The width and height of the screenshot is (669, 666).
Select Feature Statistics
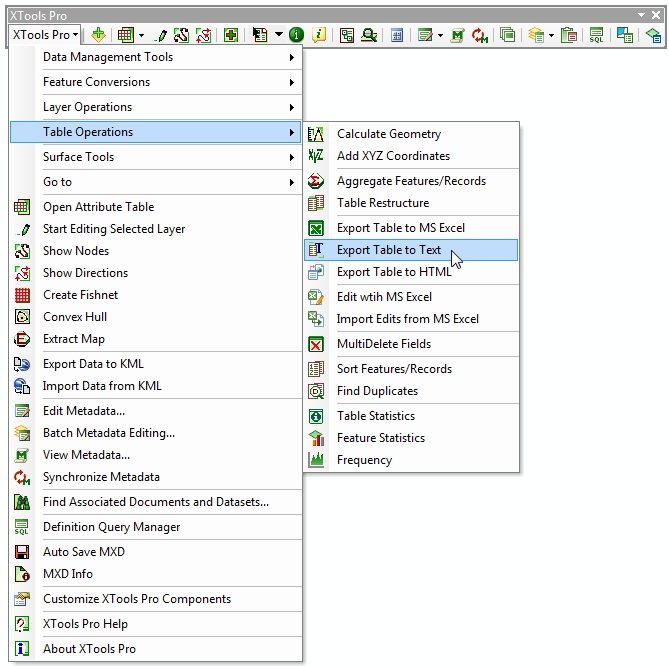(411, 438)
